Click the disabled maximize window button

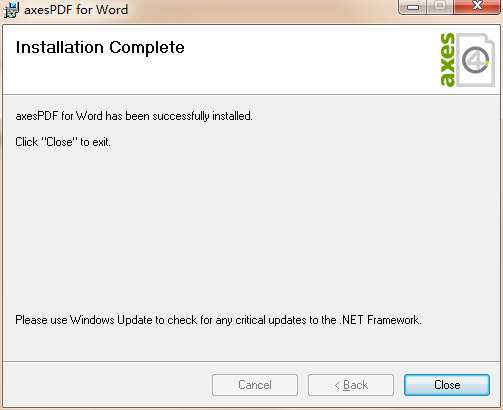pyautogui.click(x=440, y=6)
